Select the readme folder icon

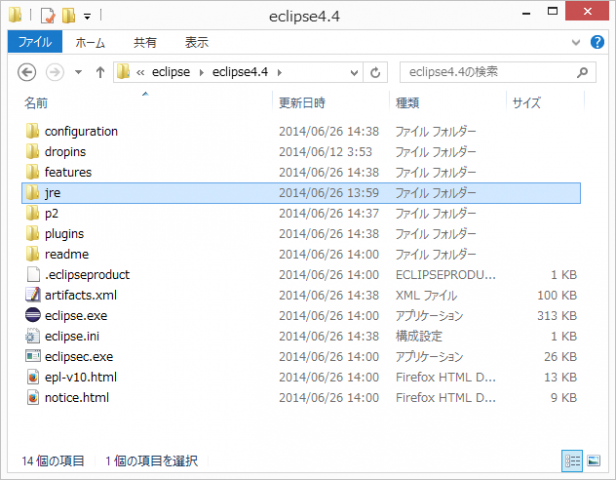click(32, 254)
